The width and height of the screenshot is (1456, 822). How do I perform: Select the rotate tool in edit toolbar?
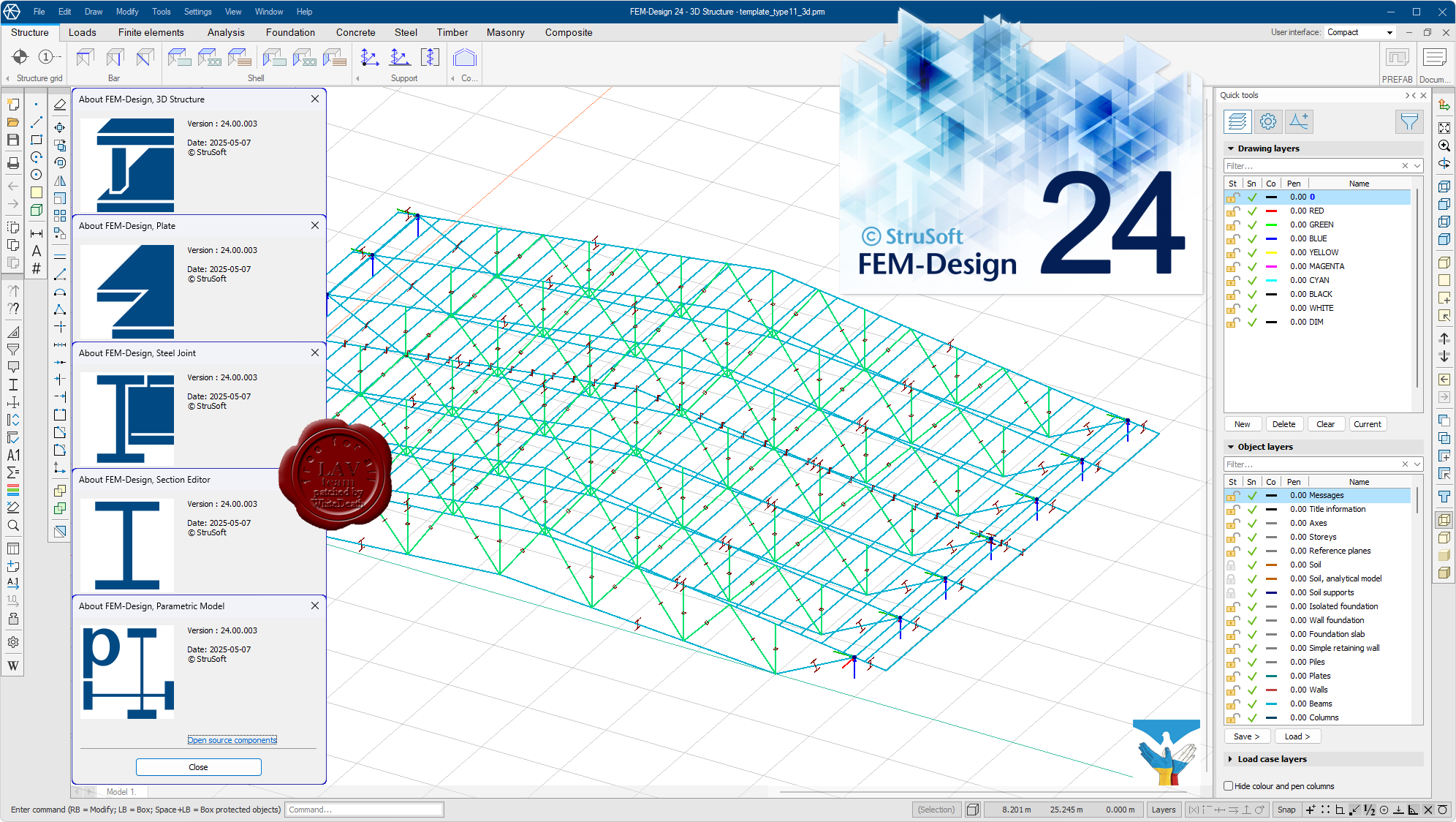tap(60, 162)
